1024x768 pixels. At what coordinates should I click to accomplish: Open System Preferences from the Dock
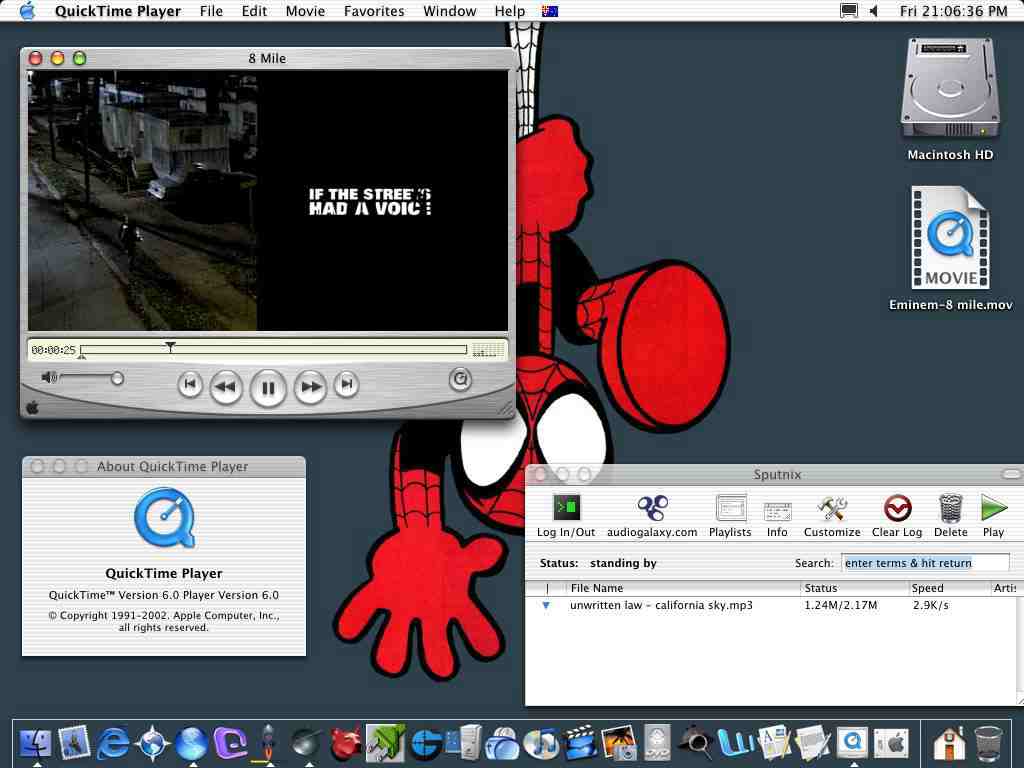[x=891, y=743]
